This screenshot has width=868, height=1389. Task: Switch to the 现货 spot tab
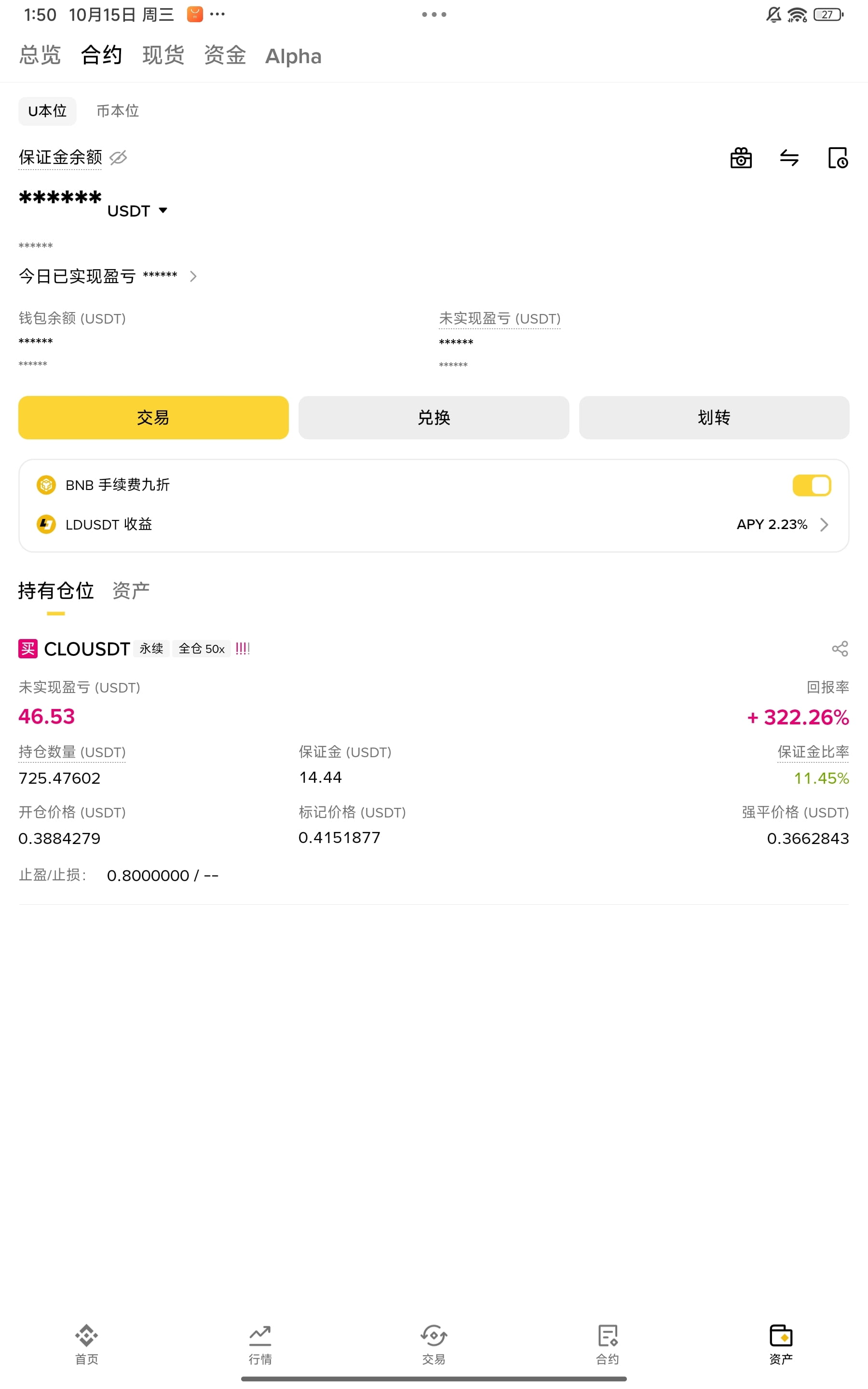pos(163,55)
